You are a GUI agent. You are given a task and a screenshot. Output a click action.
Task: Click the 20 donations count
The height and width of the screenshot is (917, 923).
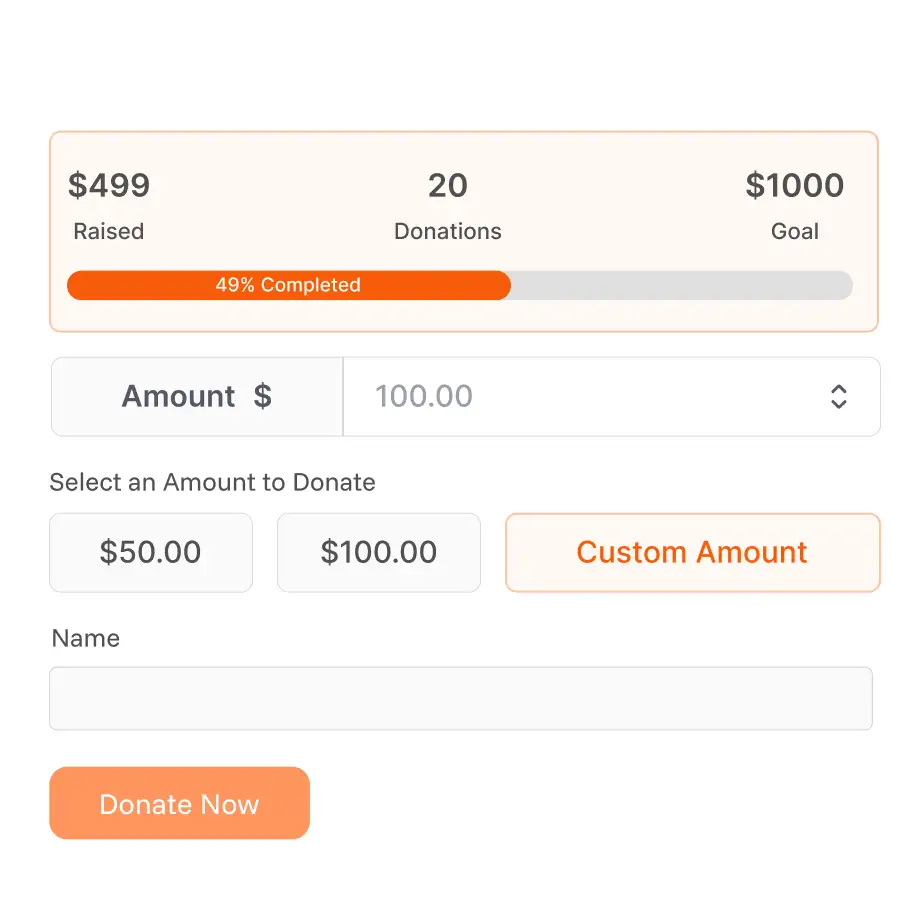[x=448, y=186]
